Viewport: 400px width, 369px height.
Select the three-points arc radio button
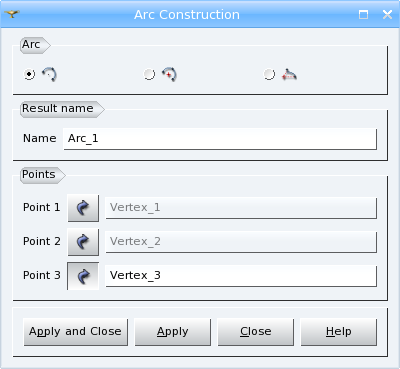click(x=29, y=74)
